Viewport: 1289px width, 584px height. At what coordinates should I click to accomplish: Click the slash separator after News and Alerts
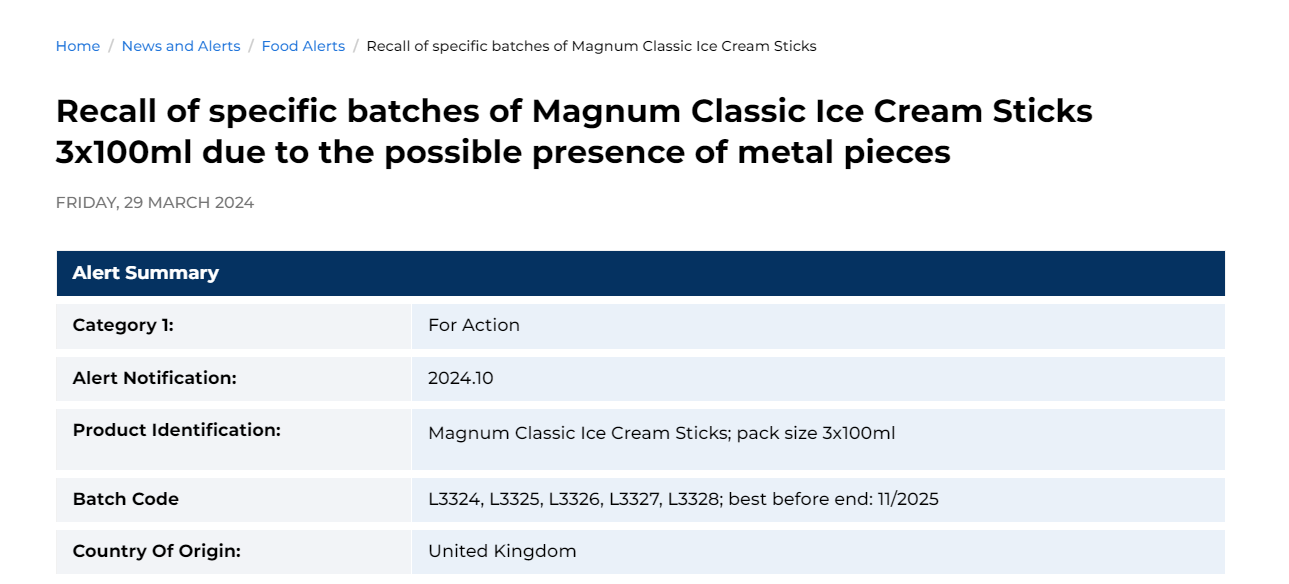[x=251, y=46]
